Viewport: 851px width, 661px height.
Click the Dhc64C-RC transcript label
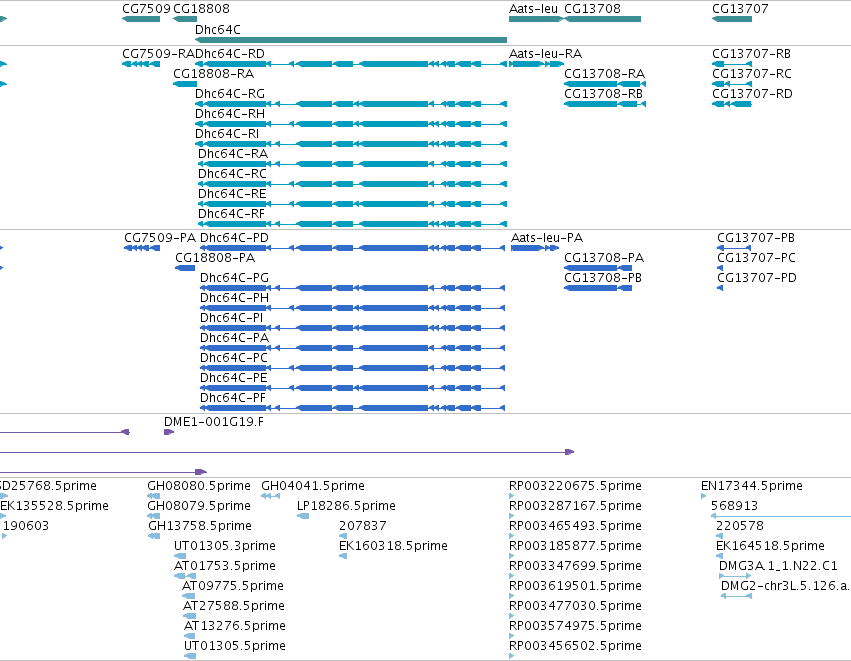click(x=232, y=174)
